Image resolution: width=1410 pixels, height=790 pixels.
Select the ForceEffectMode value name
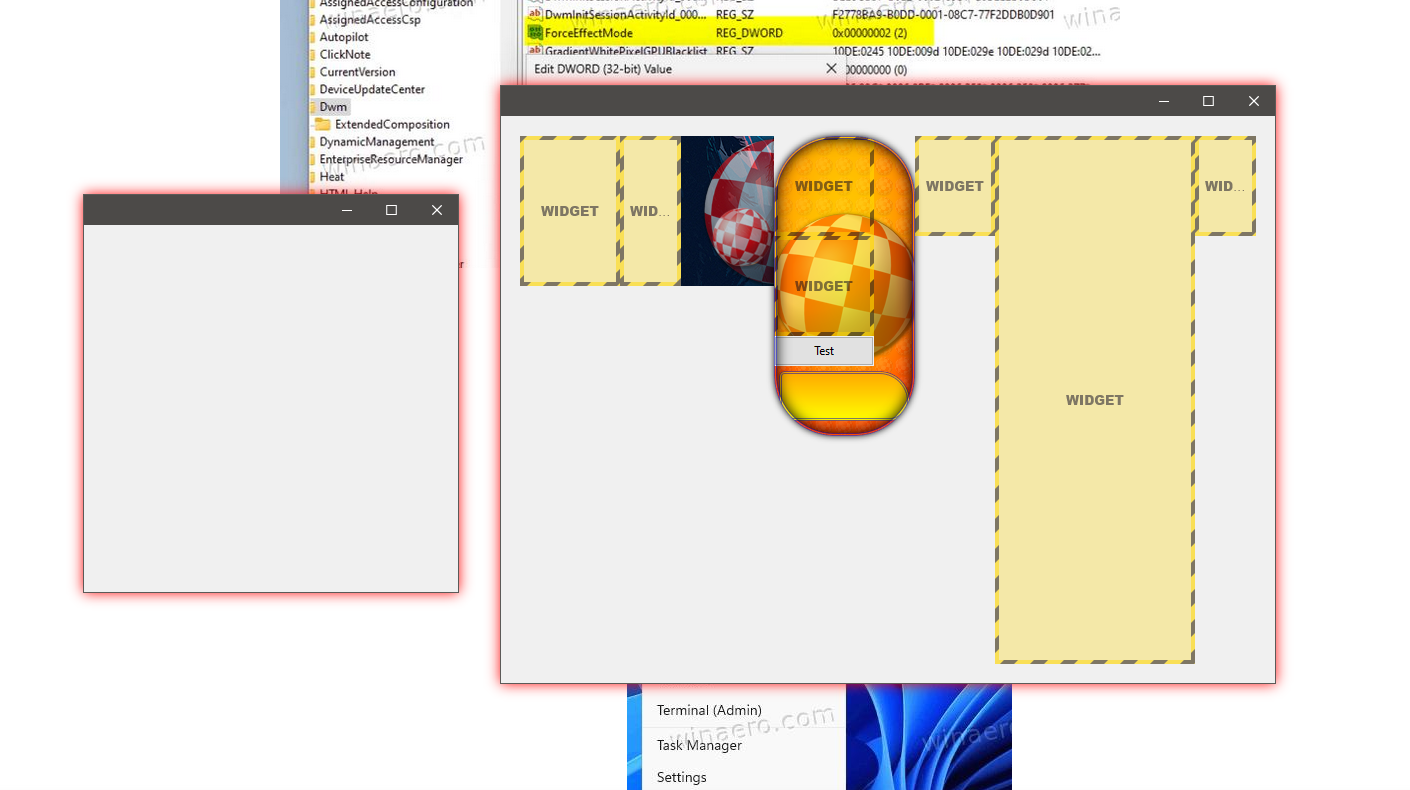coord(589,33)
